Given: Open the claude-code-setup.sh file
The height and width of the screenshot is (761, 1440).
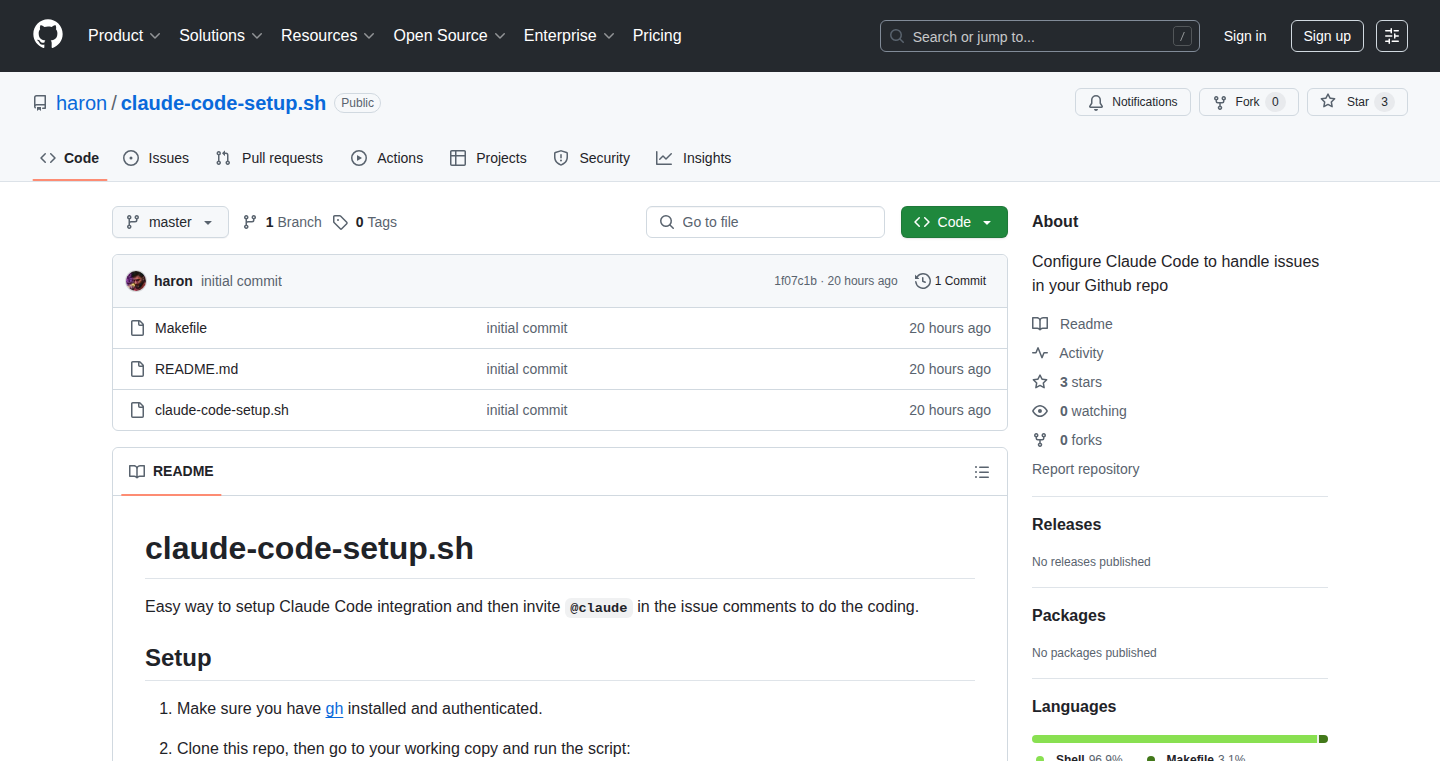Looking at the screenshot, I should [222, 410].
